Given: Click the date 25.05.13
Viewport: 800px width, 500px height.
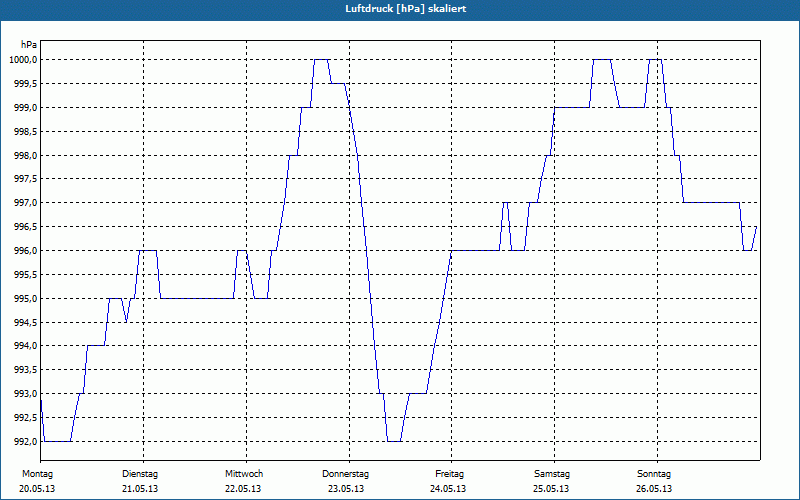Looking at the screenshot, I should [551, 489].
